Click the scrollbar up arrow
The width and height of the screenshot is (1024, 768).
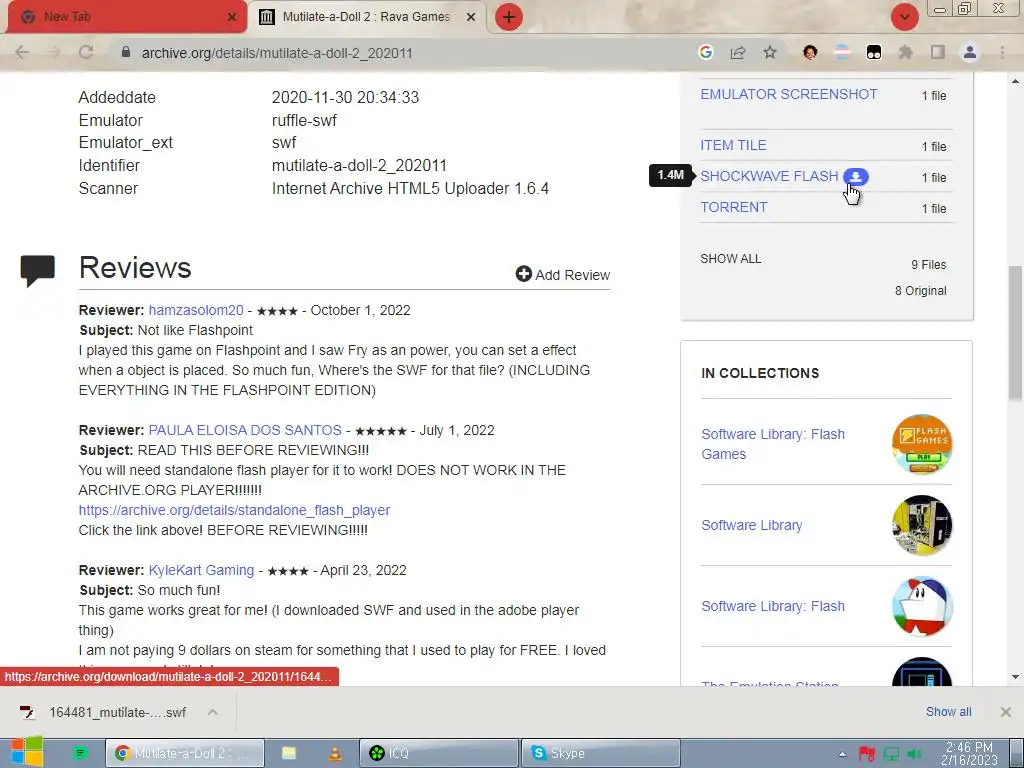(x=1016, y=81)
